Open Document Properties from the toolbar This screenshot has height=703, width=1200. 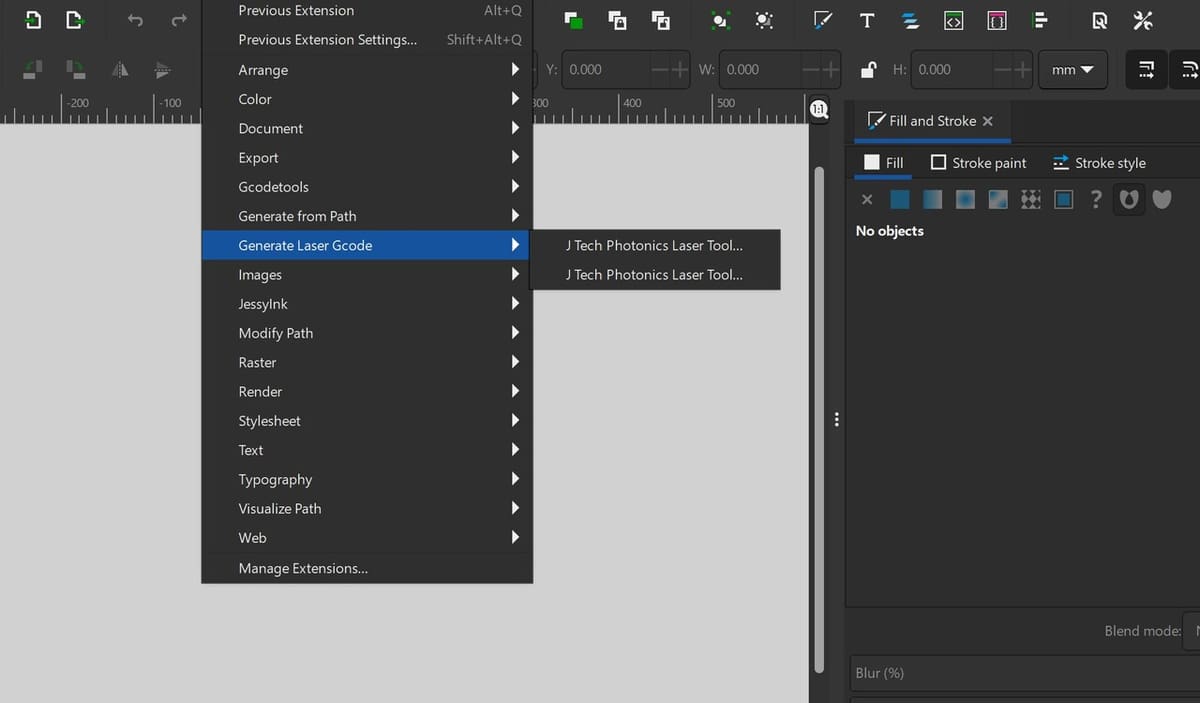point(1100,20)
